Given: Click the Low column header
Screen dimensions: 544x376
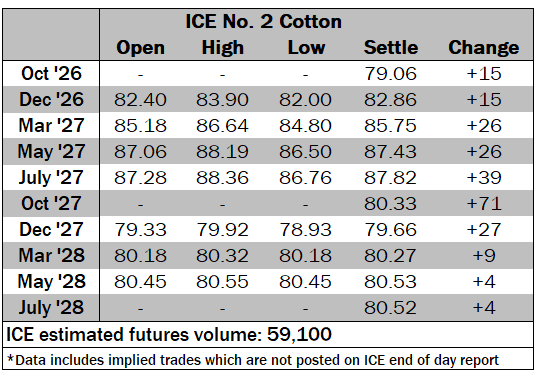Looking at the screenshot, I should [306, 48].
